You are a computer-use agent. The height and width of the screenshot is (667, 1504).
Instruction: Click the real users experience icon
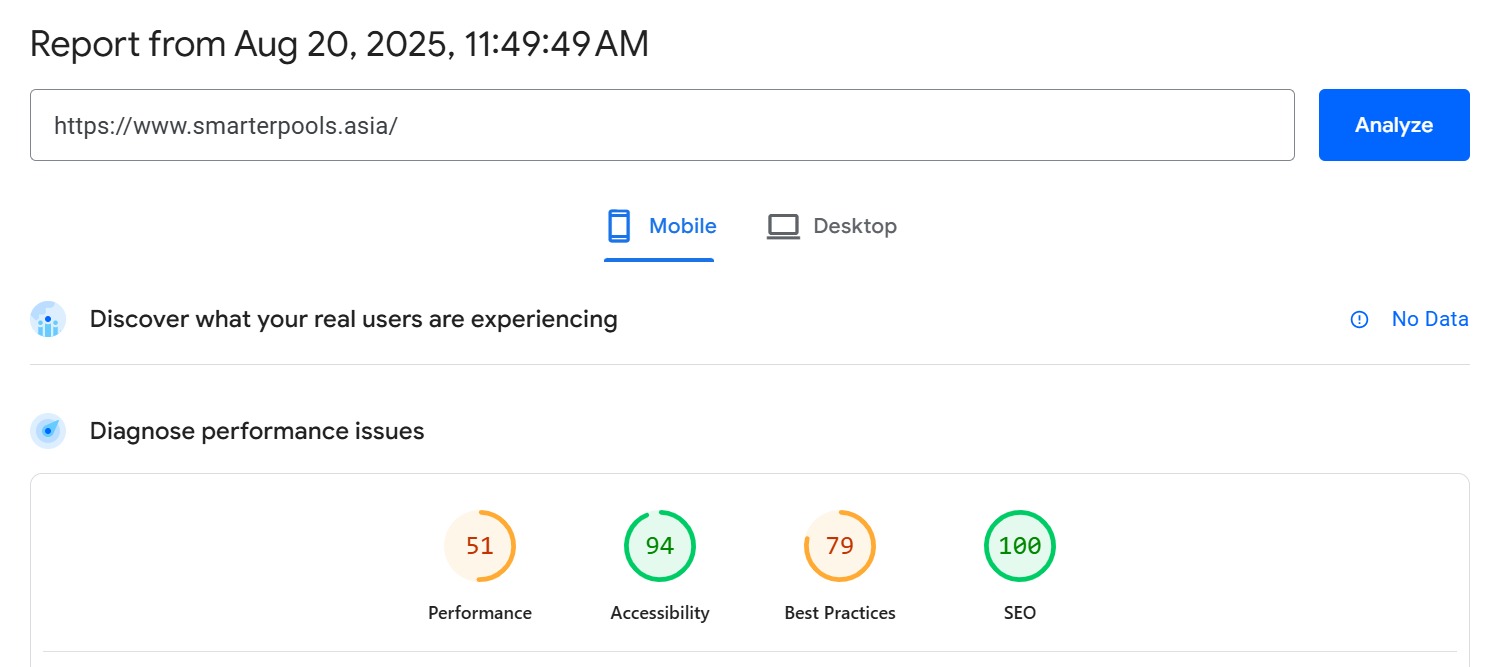48,320
